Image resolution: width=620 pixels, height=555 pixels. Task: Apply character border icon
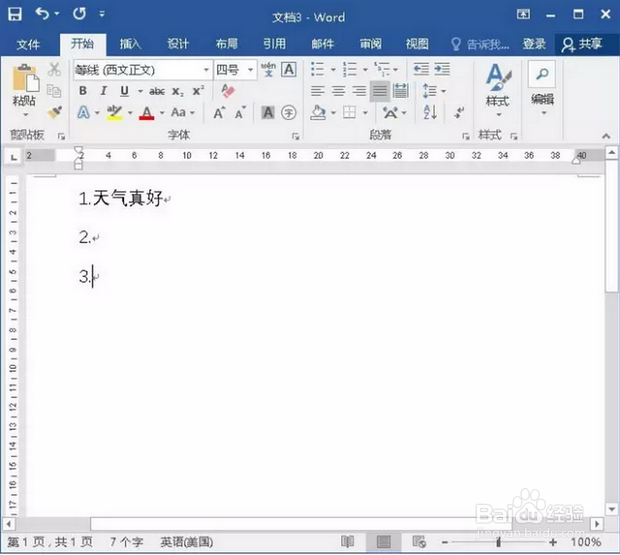(289, 70)
